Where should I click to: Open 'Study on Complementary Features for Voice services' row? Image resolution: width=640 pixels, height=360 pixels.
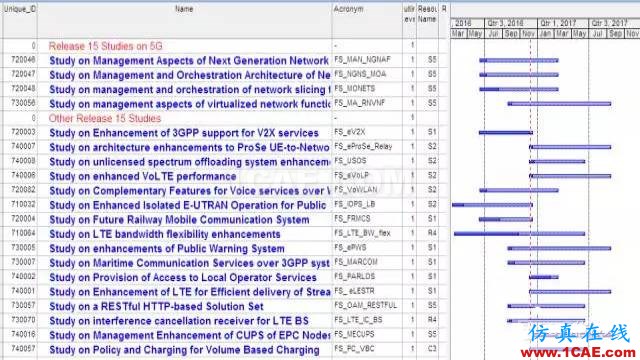coord(190,191)
